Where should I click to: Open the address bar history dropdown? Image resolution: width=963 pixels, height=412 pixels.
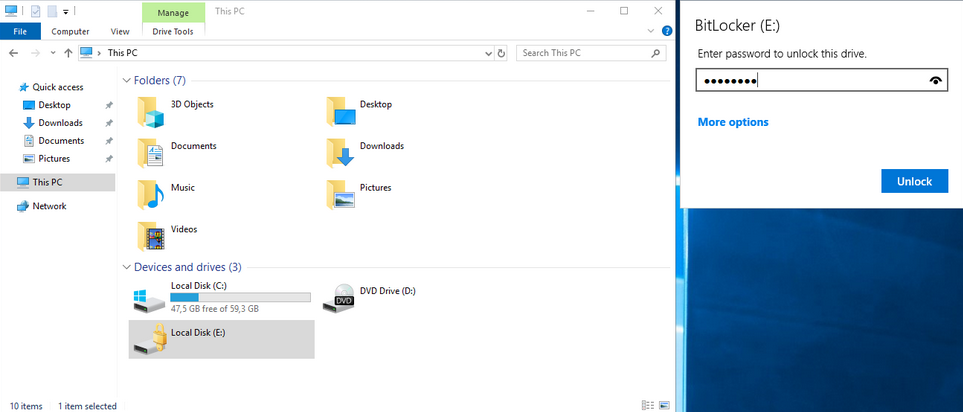point(489,53)
